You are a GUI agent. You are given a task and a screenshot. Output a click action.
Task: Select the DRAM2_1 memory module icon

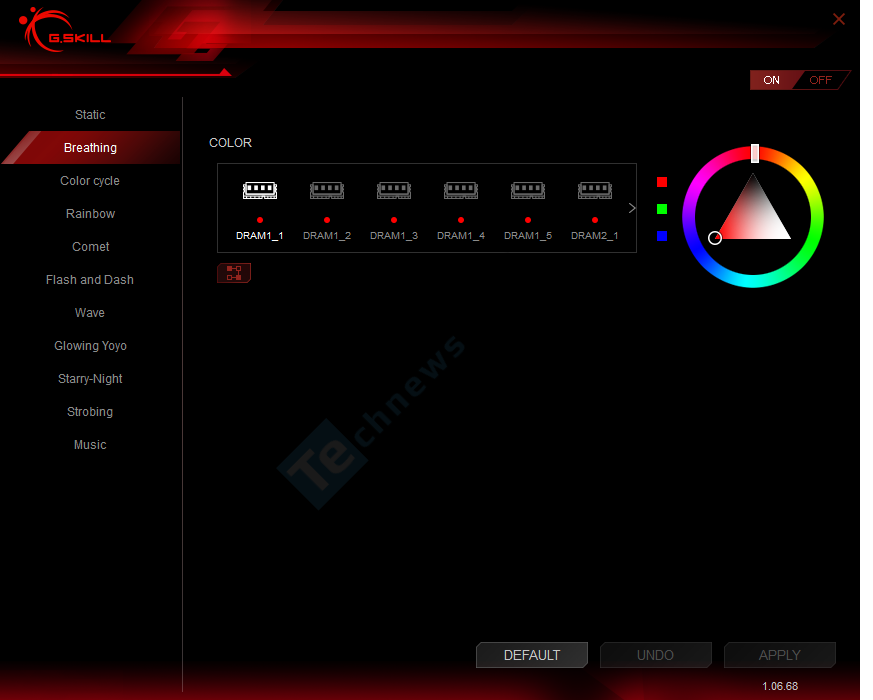click(x=595, y=190)
